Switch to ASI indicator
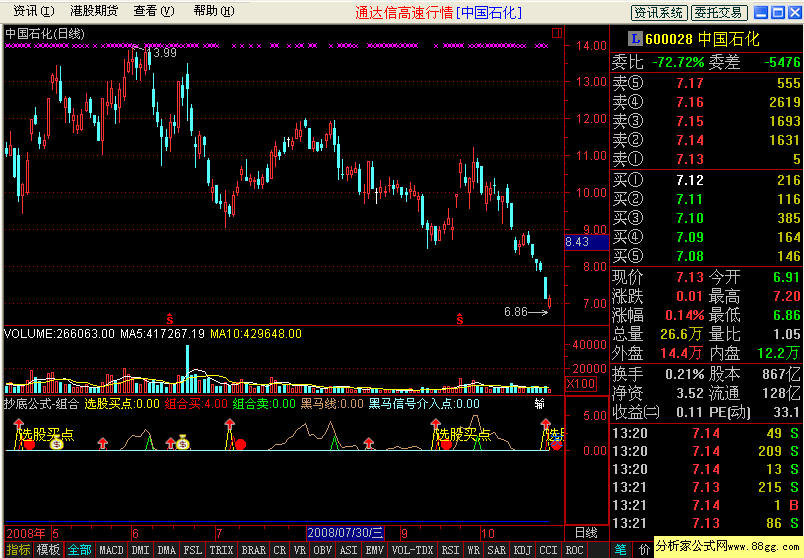This screenshot has height=558, width=804. click(349, 550)
